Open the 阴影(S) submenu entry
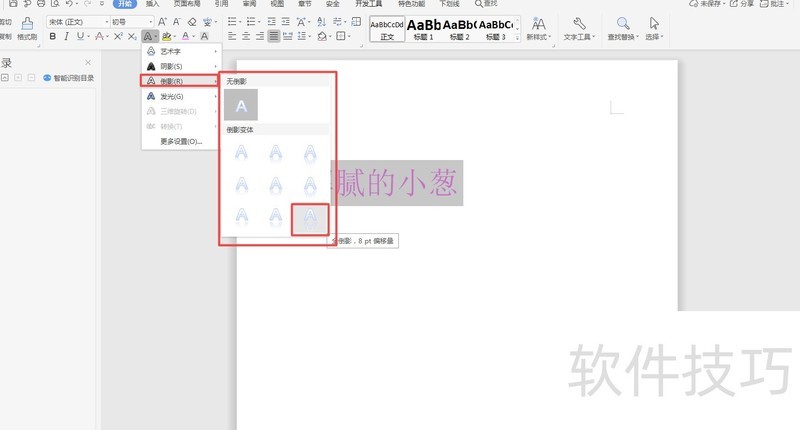Viewport: 800px width, 430px height. click(181, 66)
